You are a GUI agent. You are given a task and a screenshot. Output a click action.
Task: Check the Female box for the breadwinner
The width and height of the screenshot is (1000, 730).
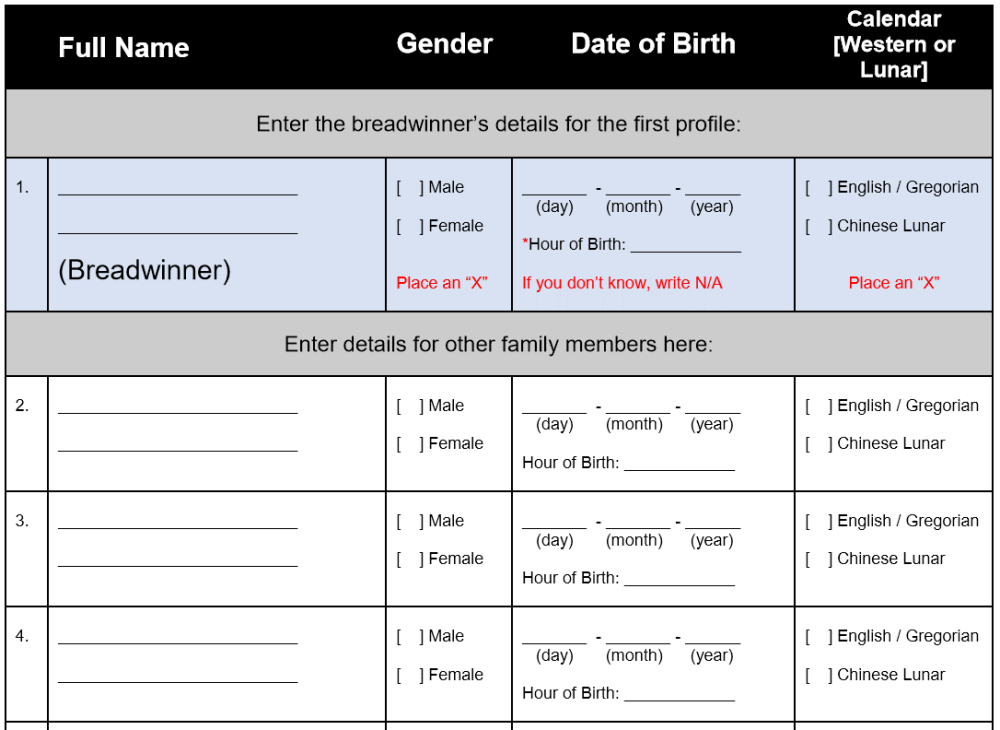[410, 226]
